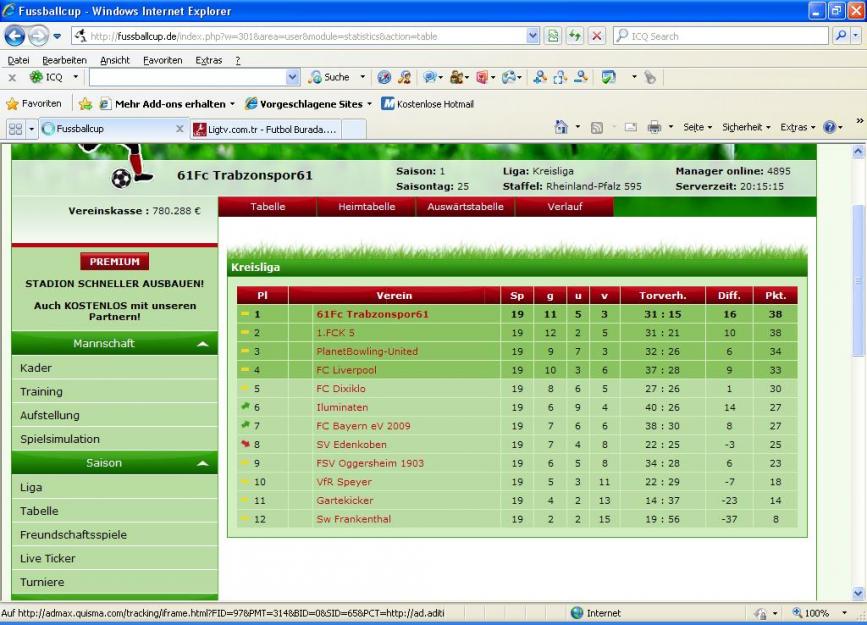Screen dimensions: 867x625
Task: Open the Sicherheit dropdown menu
Action: [x=745, y=128]
